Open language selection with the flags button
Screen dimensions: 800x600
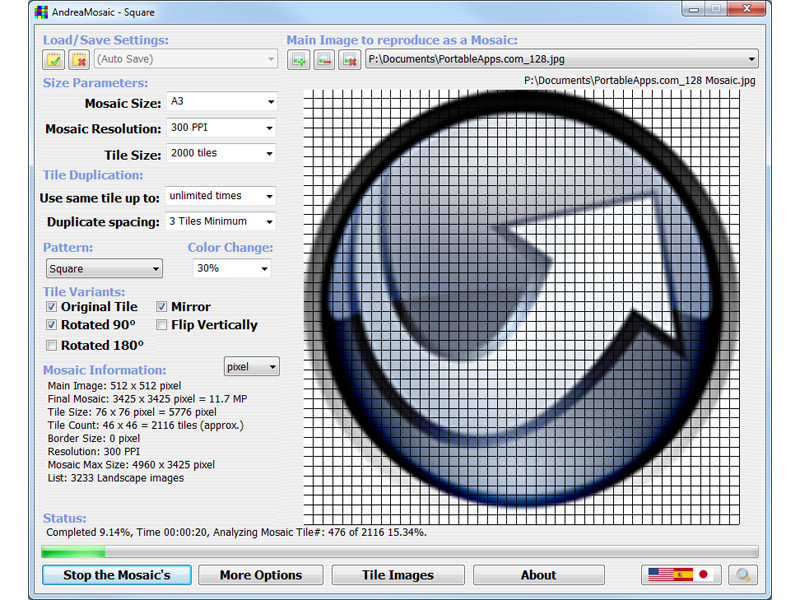click(683, 575)
